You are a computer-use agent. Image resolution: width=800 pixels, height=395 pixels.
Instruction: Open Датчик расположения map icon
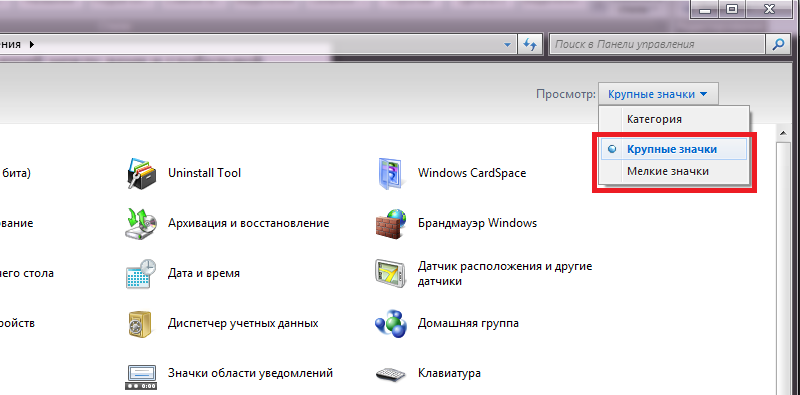point(391,274)
